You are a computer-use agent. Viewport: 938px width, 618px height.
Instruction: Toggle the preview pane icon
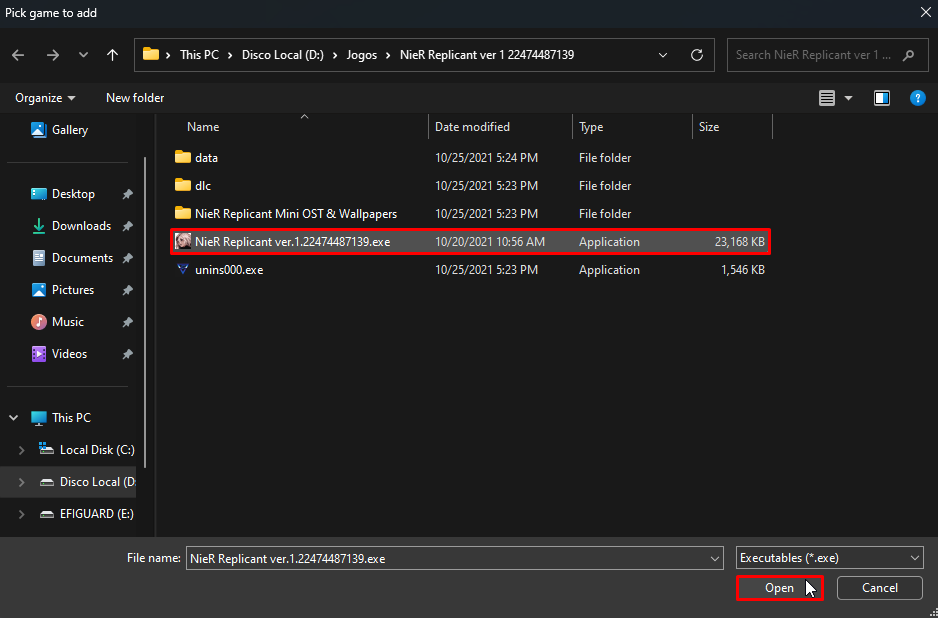point(882,98)
